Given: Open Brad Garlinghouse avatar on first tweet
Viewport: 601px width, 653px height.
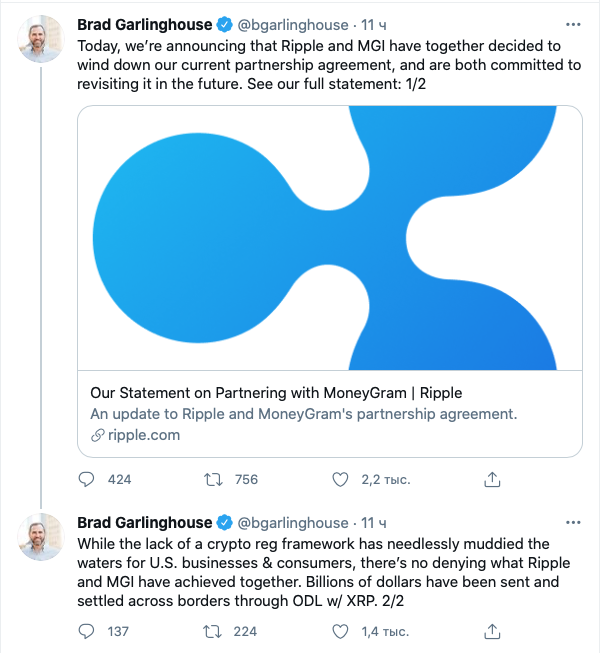Looking at the screenshot, I should pyautogui.click(x=41, y=38).
